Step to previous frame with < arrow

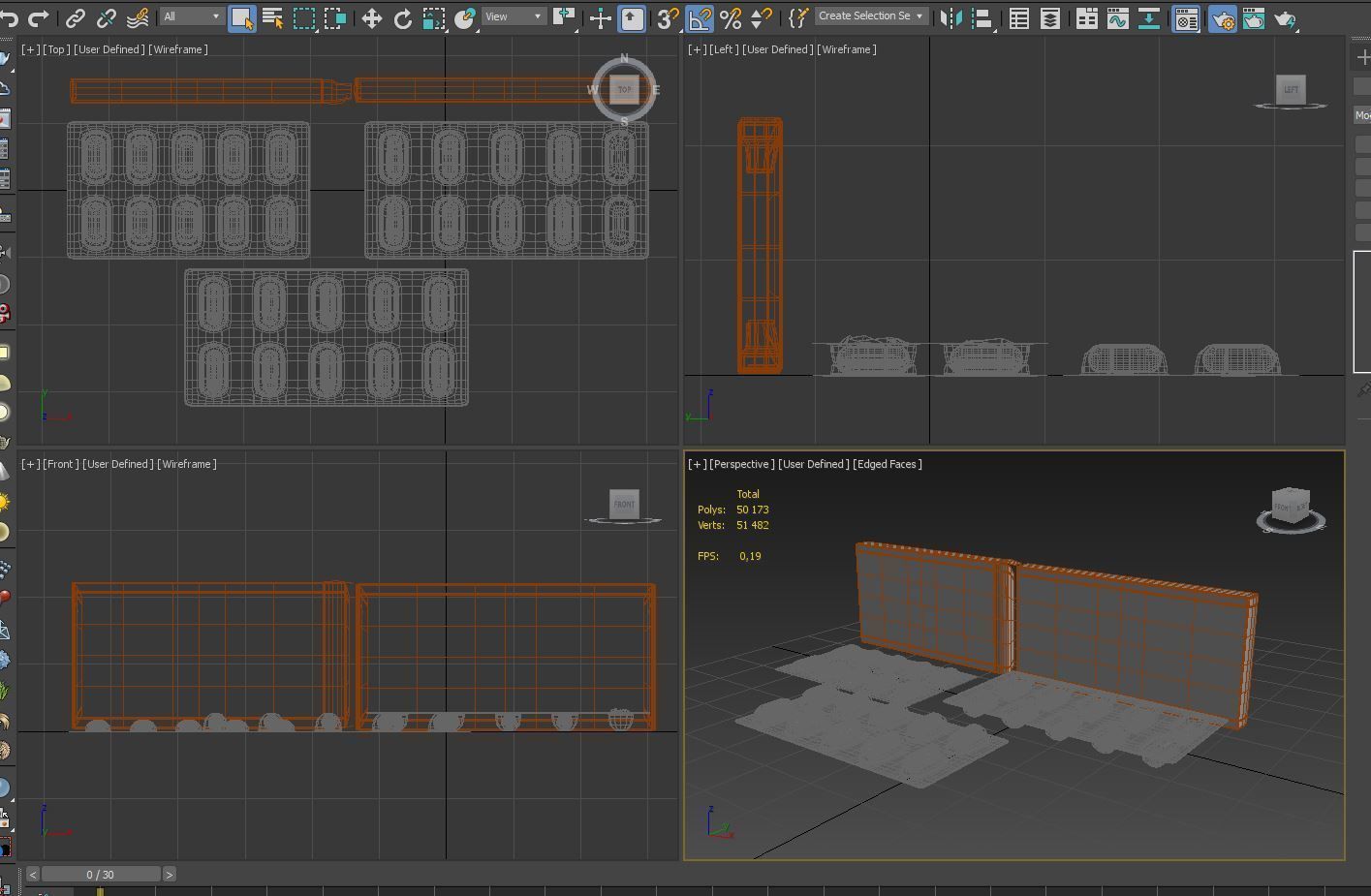(x=32, y=875)
